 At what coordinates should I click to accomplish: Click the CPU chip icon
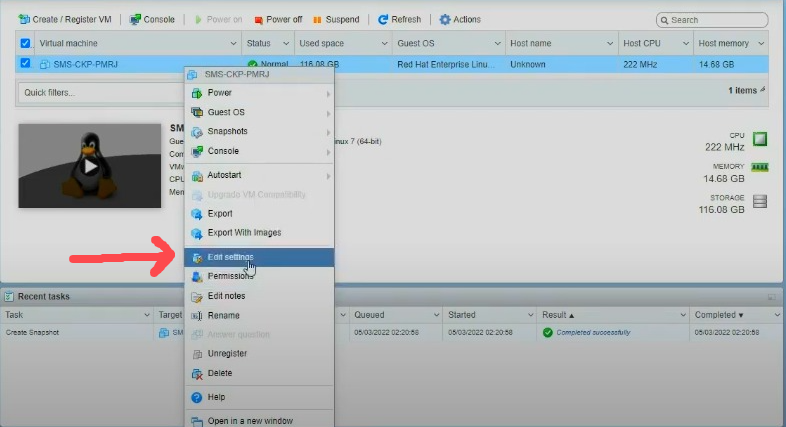coord(760,139)
